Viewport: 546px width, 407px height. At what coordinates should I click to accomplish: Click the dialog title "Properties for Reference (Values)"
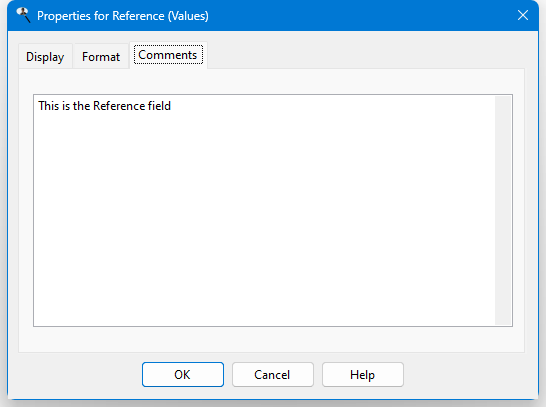123,16
